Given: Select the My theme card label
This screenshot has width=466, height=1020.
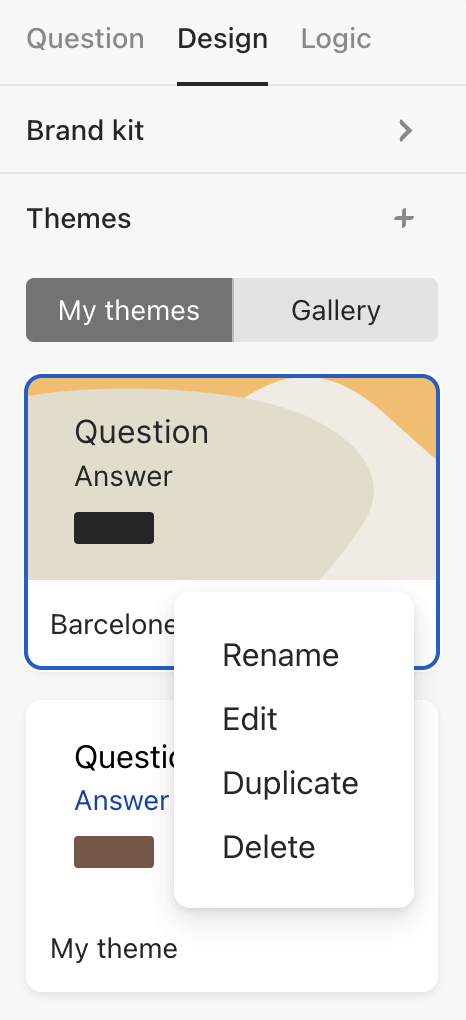Looking at the screenshot, I should (x=114, y=948).
